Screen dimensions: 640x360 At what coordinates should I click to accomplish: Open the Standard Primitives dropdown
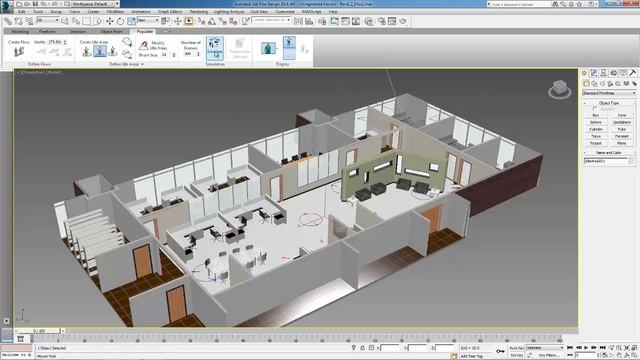point(609,93)
